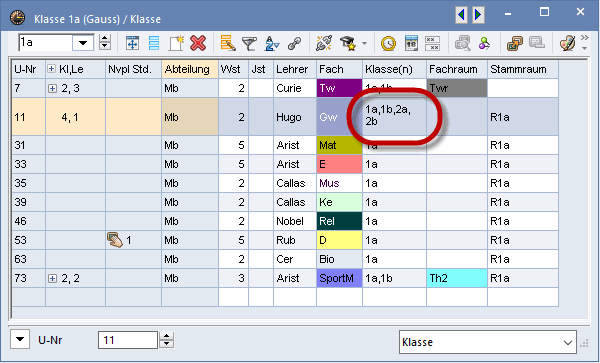Expand coupling rows of lesson 73
The image size is (600, 363).
click(52, 279)
